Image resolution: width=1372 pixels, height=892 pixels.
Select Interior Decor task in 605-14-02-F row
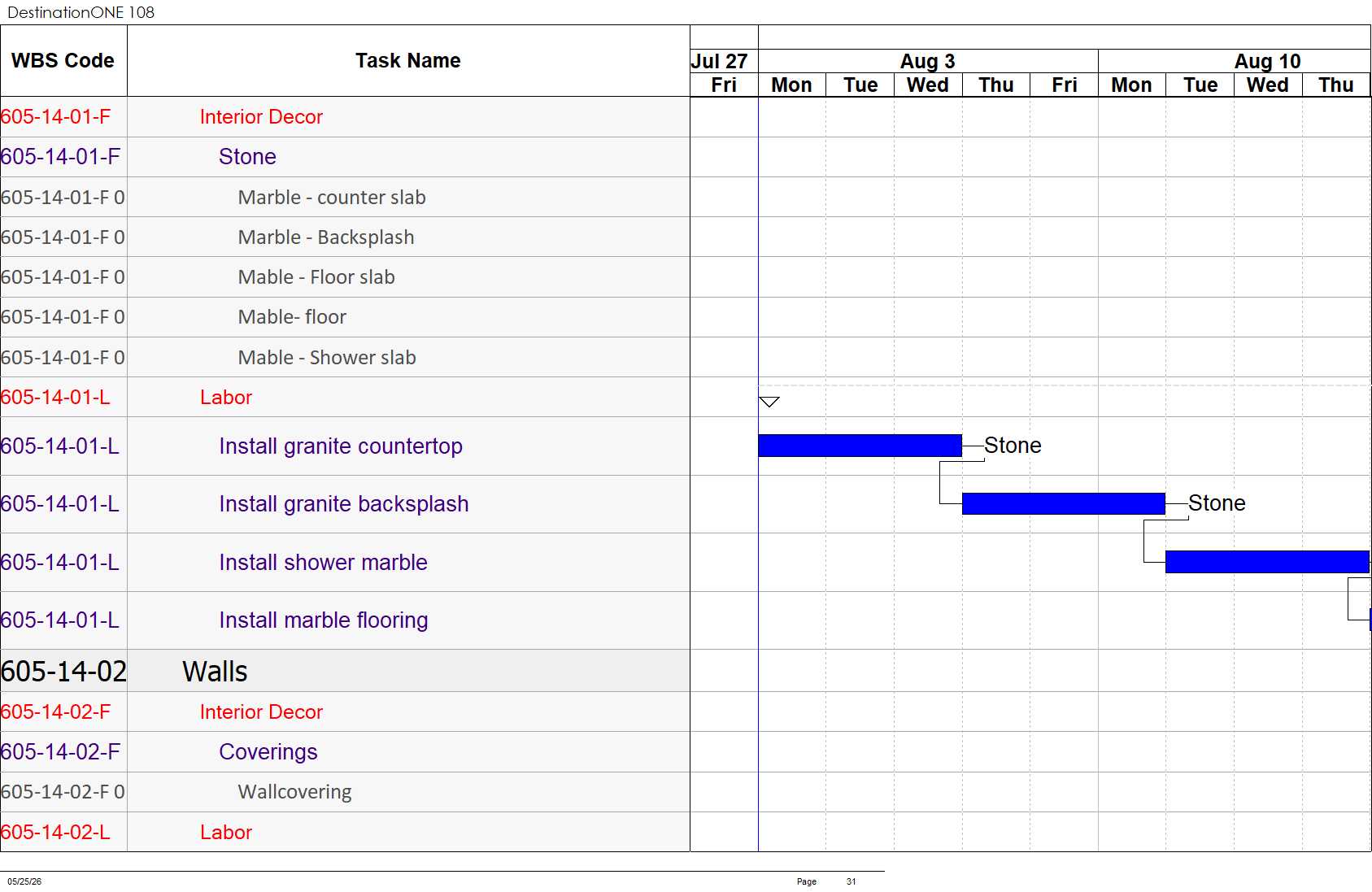261,712
